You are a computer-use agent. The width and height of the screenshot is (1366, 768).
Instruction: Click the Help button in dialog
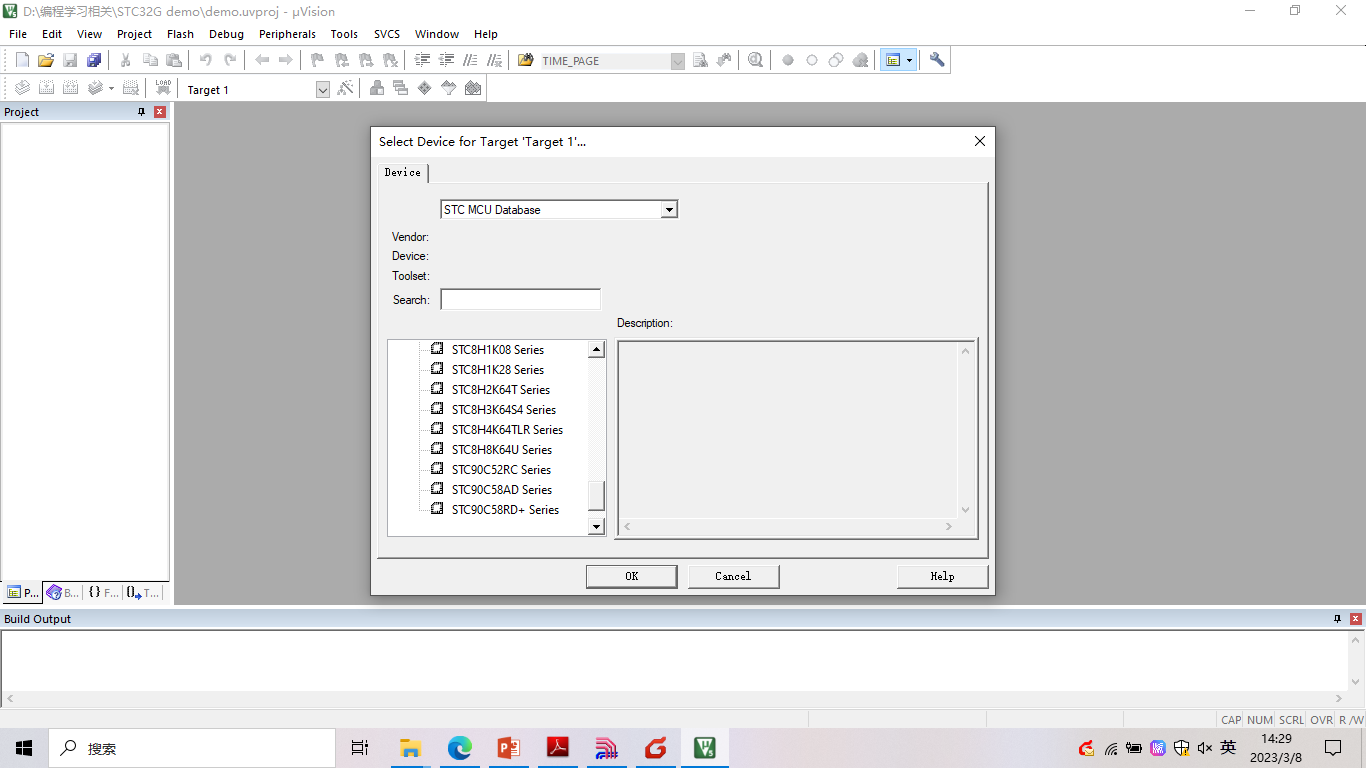pos(942,576)
